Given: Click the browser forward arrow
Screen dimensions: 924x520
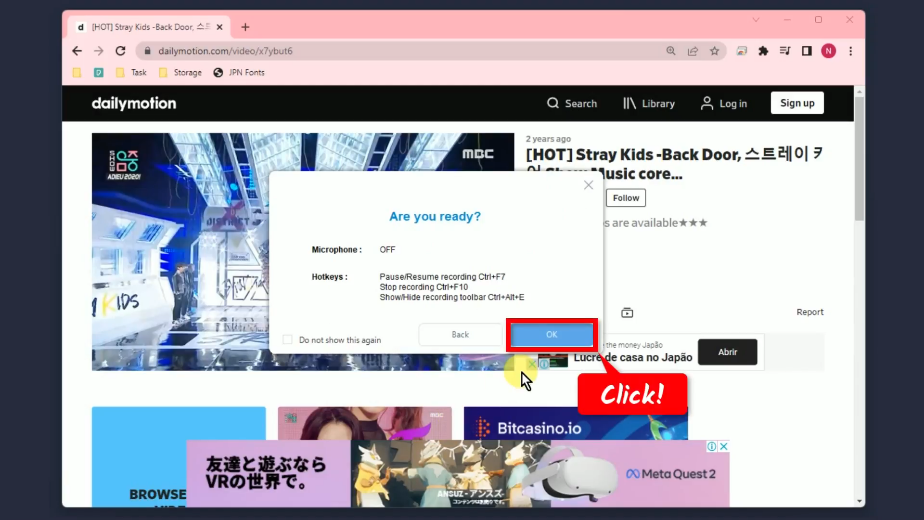Looking at the screenshot, I should pos(98,51).
